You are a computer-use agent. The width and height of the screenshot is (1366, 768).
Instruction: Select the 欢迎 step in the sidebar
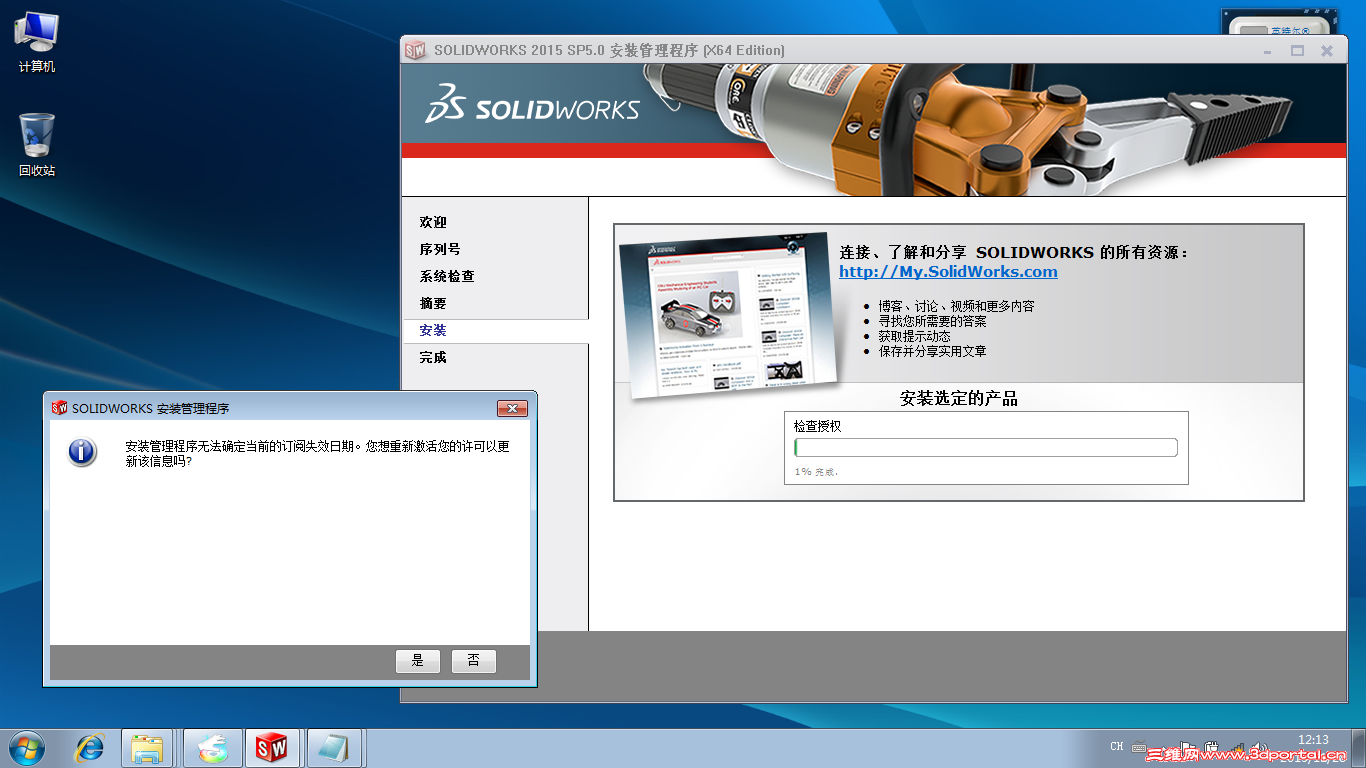pos(433,222)
